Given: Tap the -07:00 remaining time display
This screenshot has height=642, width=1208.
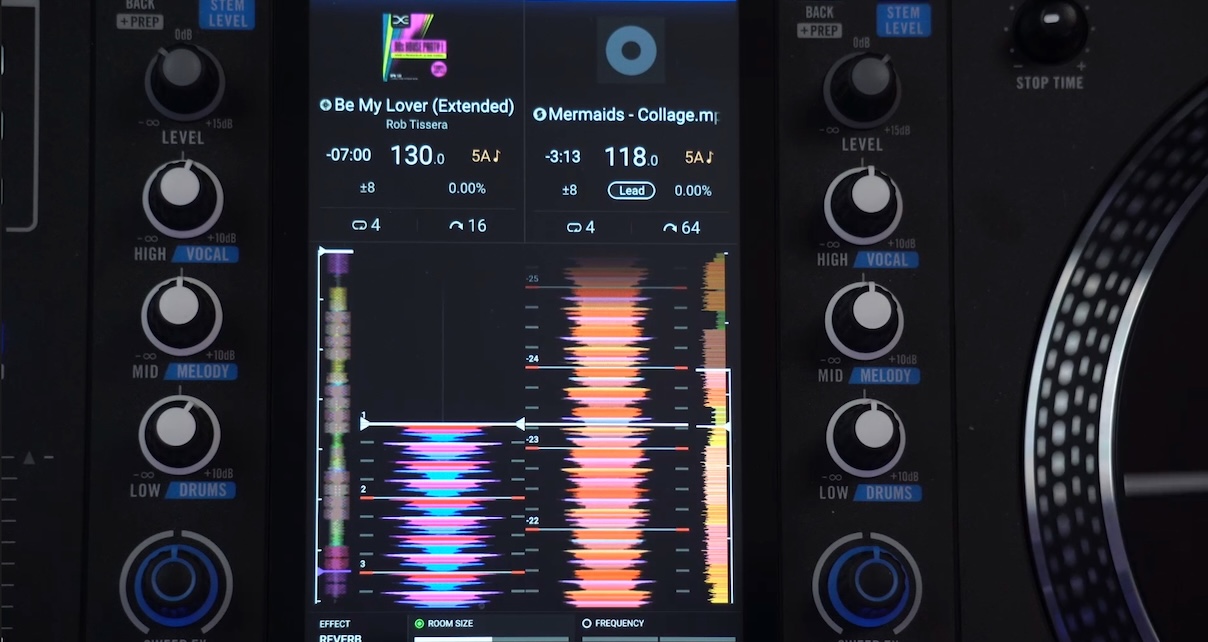Looking at the screenshot, I should click(348, 155).
